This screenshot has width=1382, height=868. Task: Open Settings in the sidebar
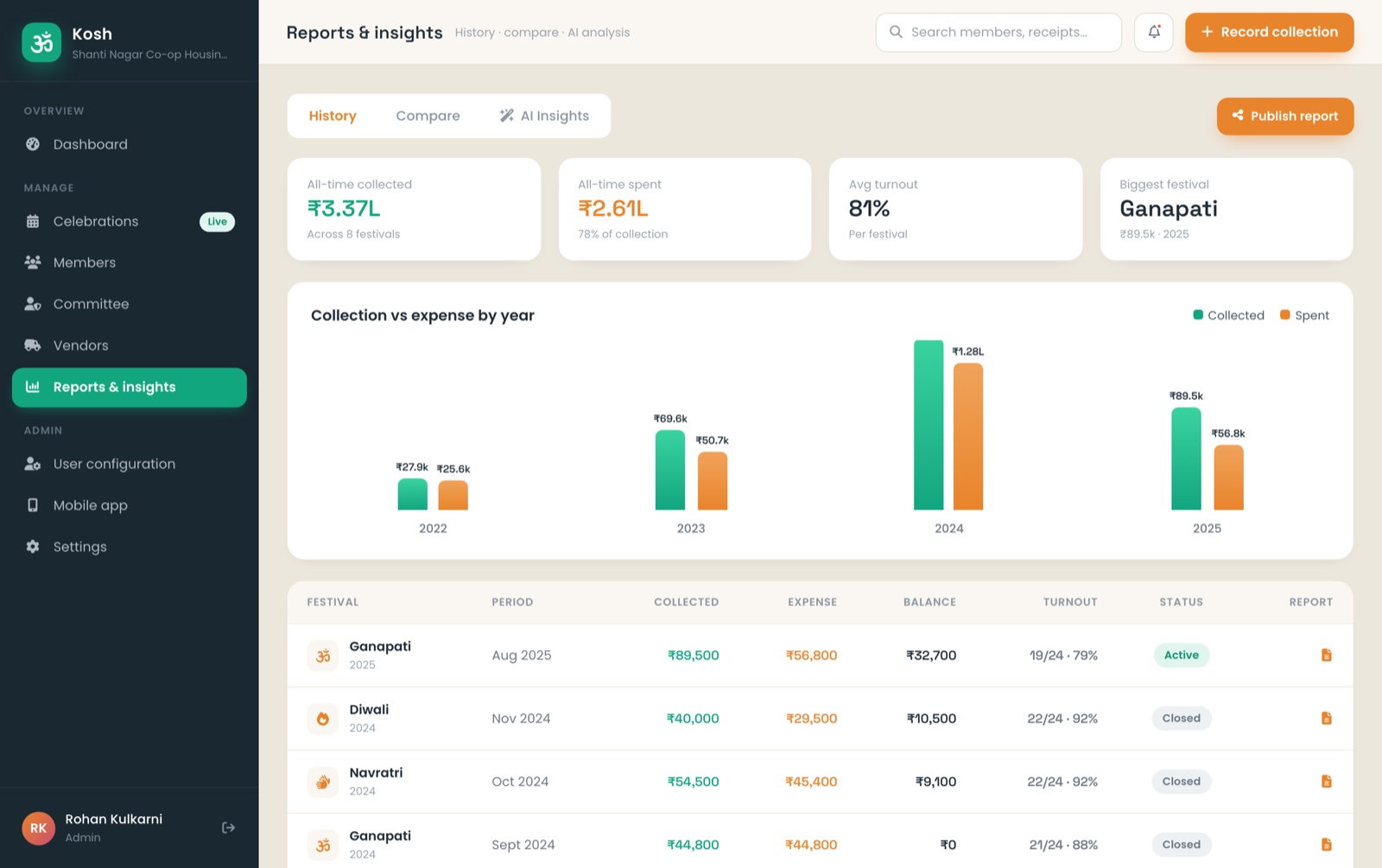pyautogui.click(x=130, y=547)
